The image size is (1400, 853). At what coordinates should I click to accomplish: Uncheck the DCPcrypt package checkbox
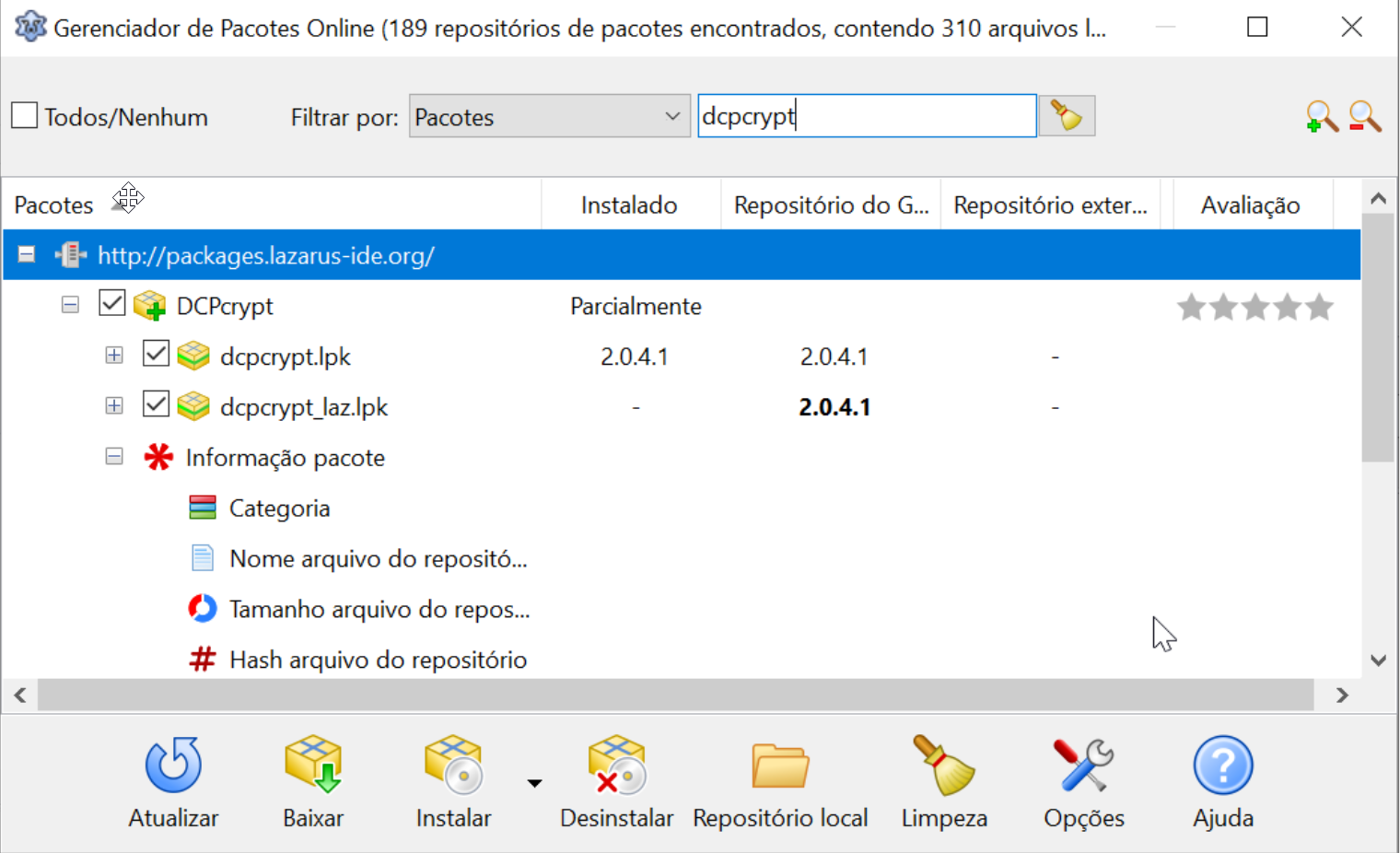[x=111, y=302]
